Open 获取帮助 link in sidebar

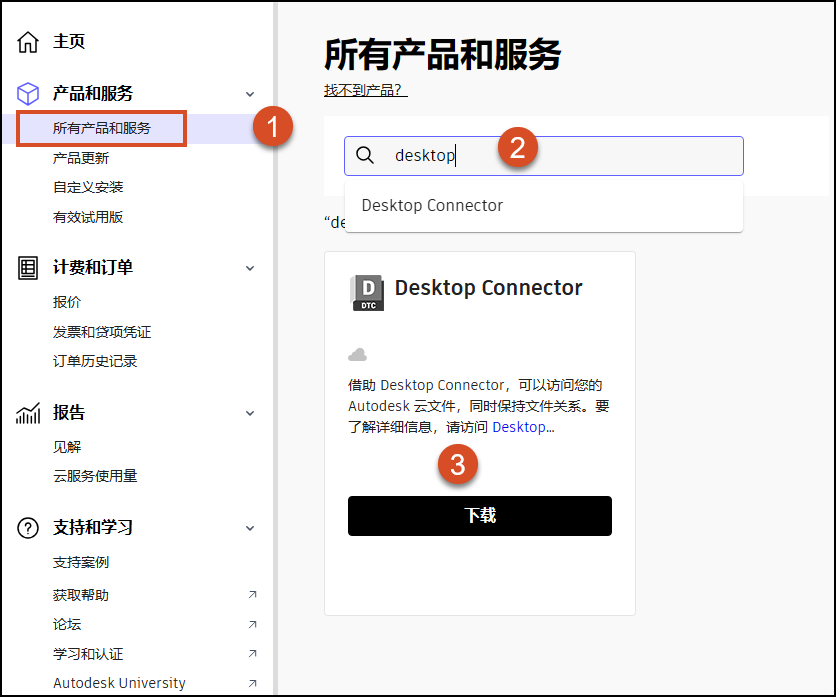click(81, 595)
